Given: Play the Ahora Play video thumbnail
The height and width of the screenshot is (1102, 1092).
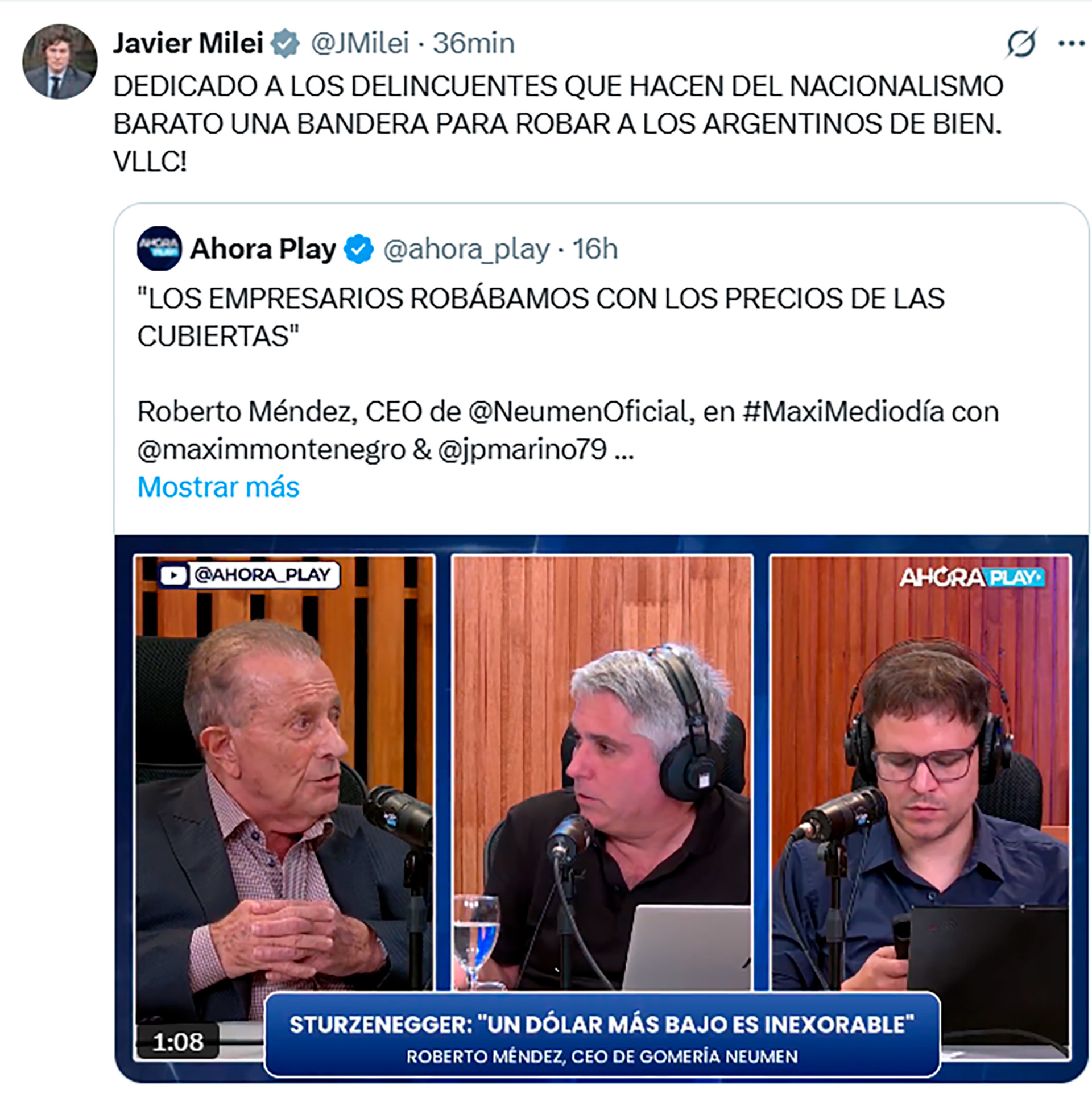Looking at the screenshot, I should pyautogui.click(x=602, y=807).
